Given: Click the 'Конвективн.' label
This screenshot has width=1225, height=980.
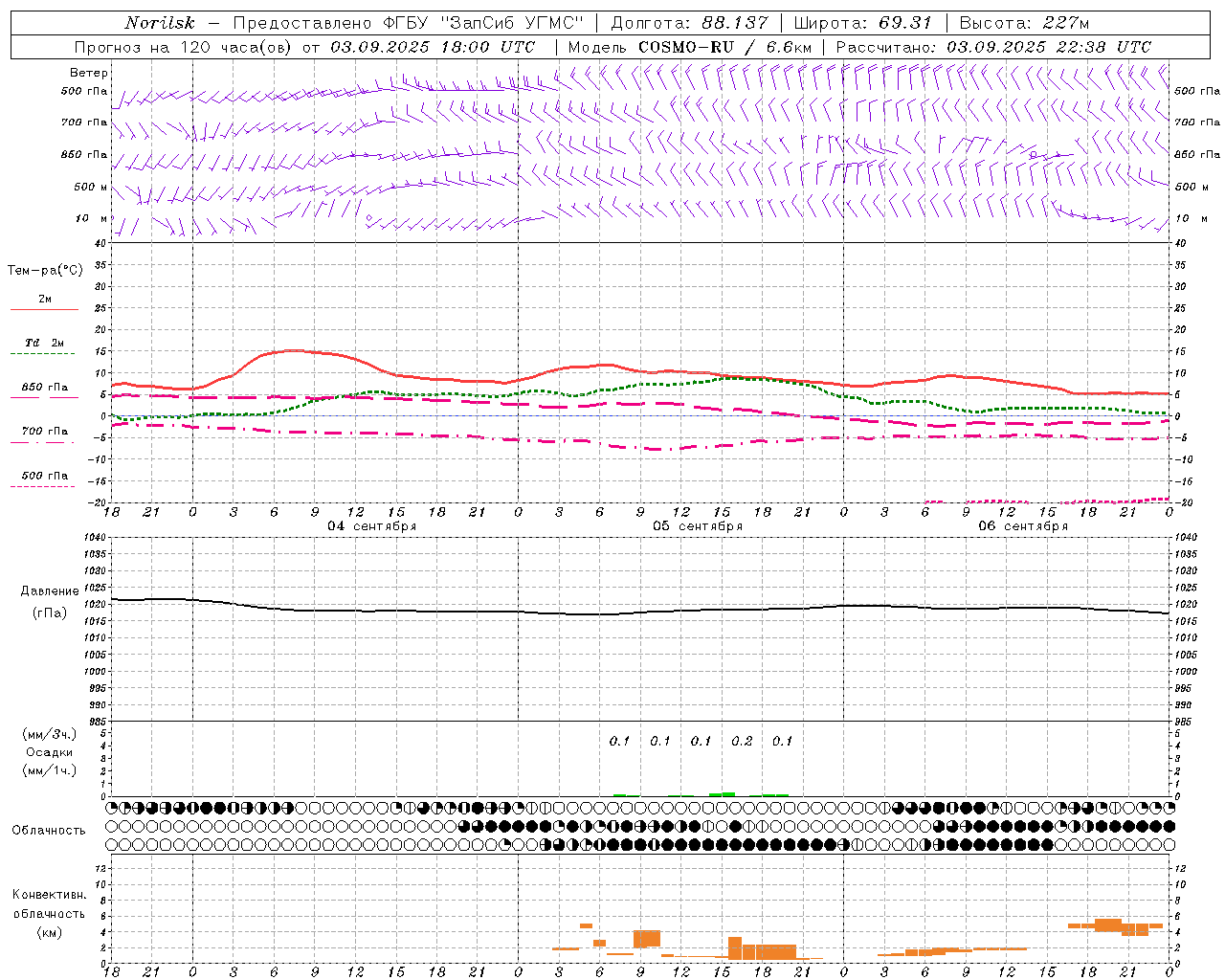Looking at the screenshot, I should coord(49,895).
